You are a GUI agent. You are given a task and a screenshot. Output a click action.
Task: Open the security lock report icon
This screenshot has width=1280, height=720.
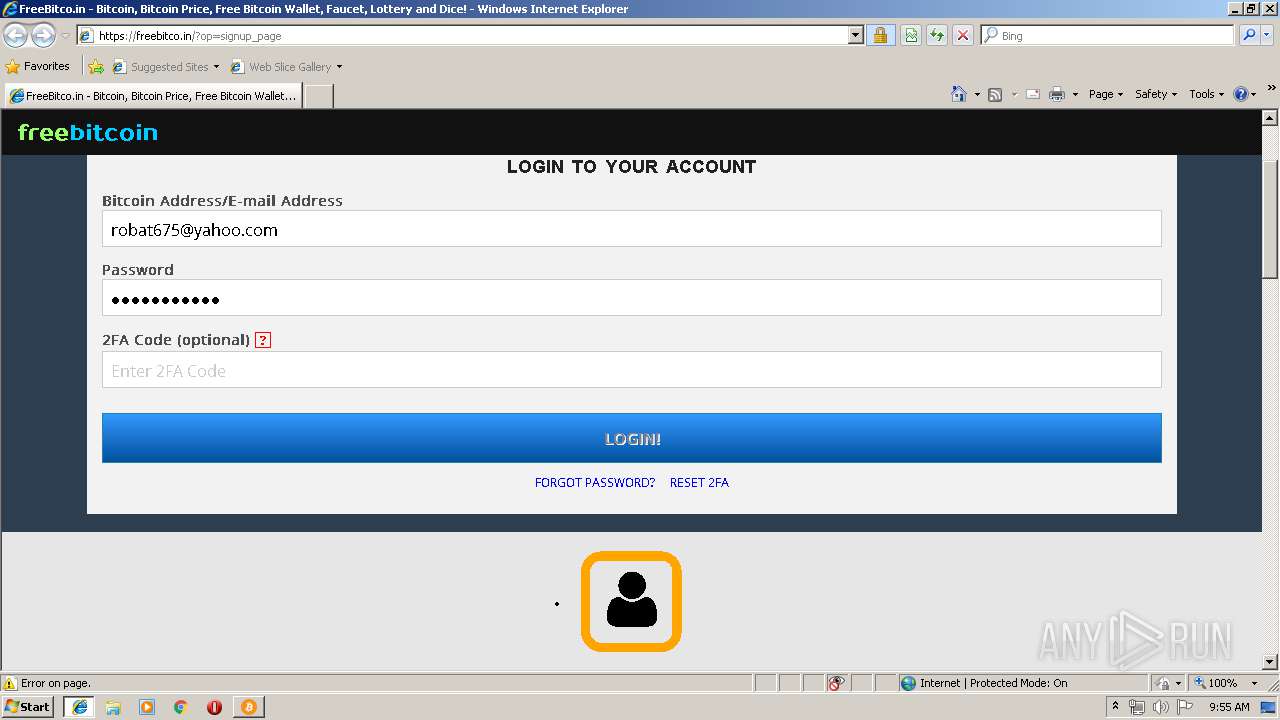880,36
